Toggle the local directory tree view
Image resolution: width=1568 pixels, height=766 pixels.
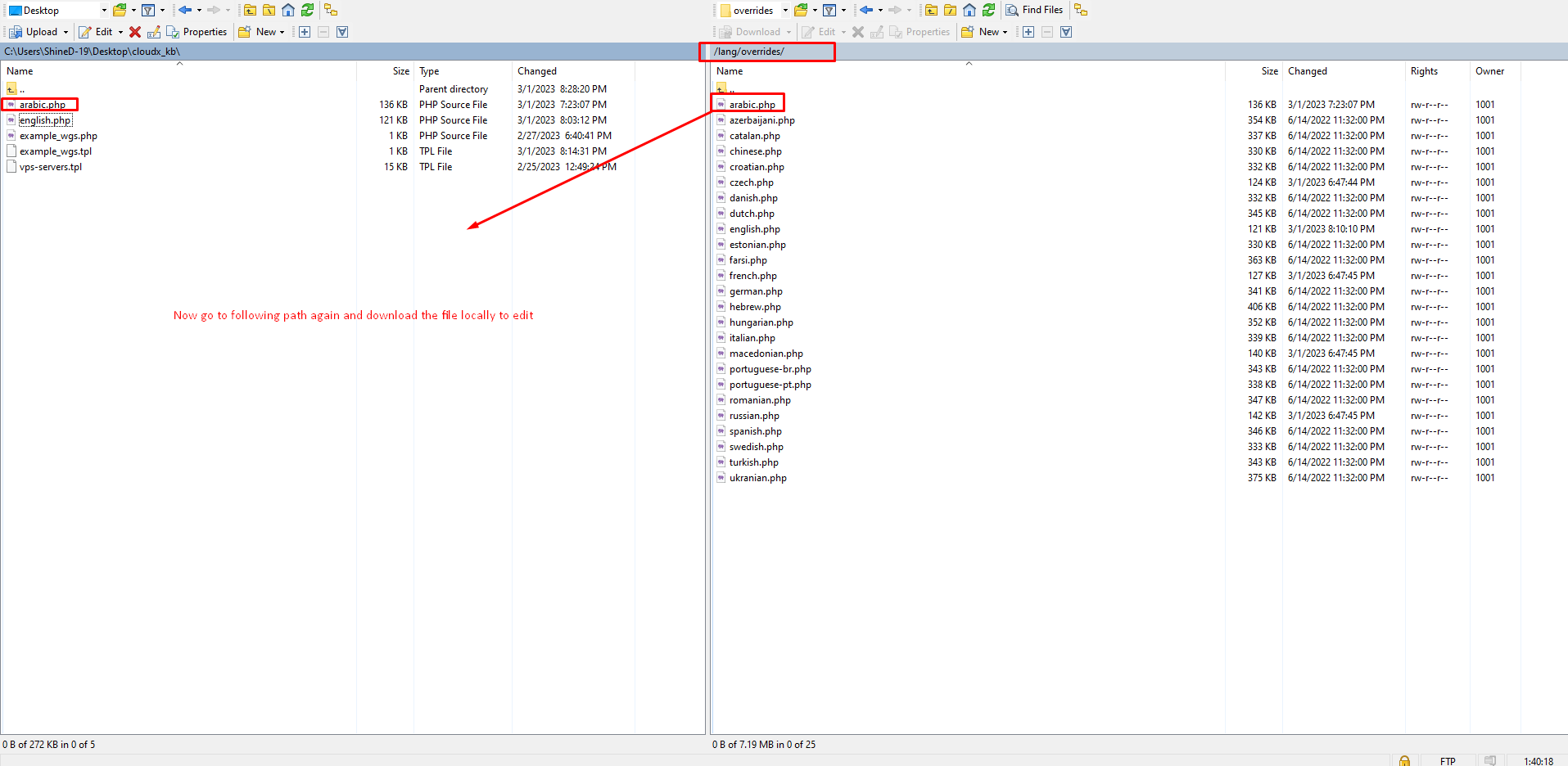point(331,10)
